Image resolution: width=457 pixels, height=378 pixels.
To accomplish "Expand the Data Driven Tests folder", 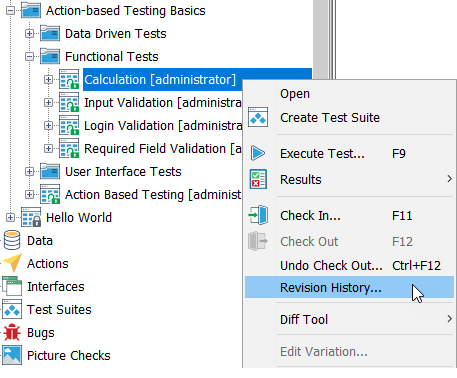I will tap(29, 34).
